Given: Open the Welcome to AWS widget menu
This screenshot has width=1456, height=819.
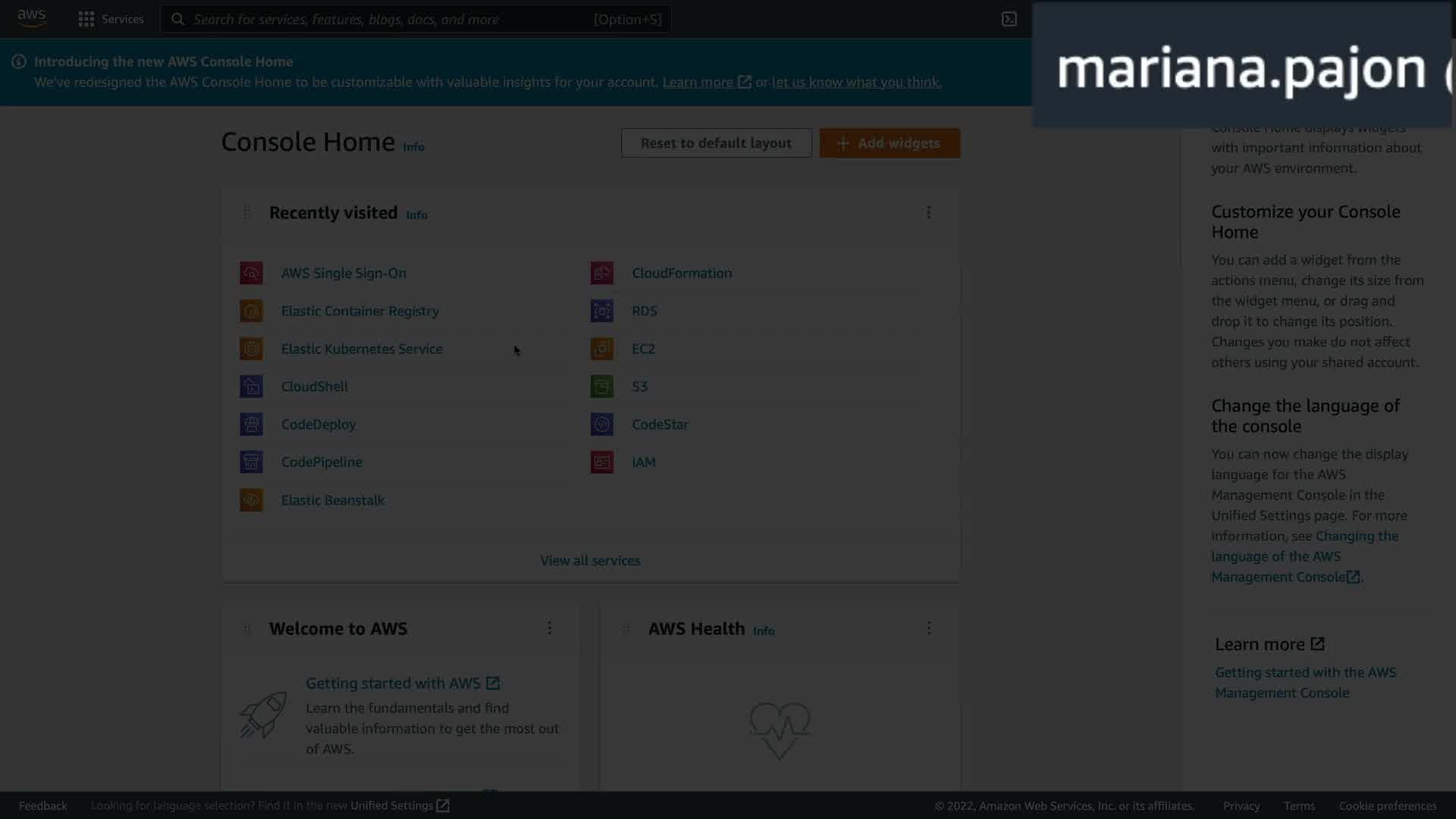Looking at the screenshot, I should tap(550, 628).
